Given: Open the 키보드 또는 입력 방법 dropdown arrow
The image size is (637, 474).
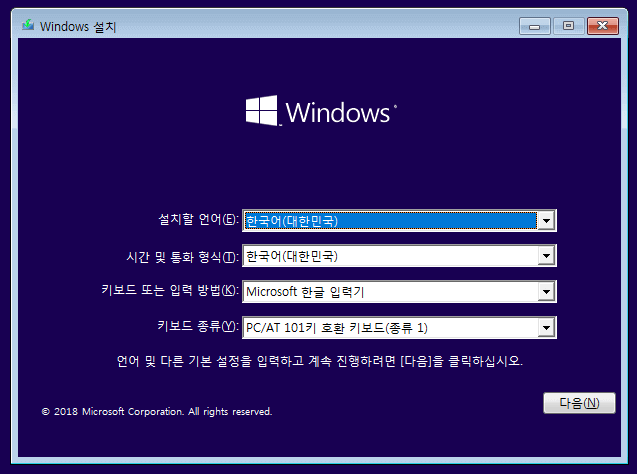Looking at the screenshot, I should tap(546, 292).
